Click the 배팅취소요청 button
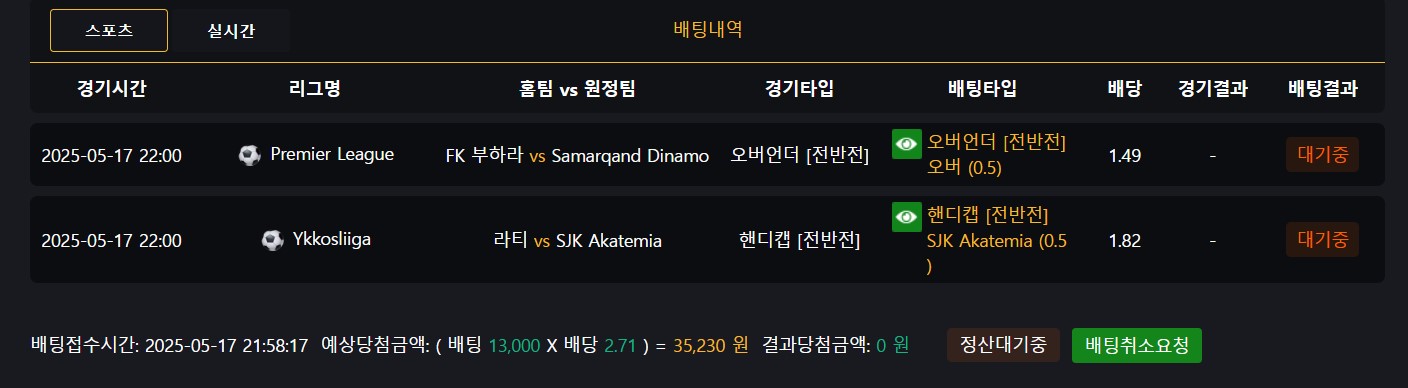Image resolution: width=1408 pixels, height=388 pixels. 1137,345
